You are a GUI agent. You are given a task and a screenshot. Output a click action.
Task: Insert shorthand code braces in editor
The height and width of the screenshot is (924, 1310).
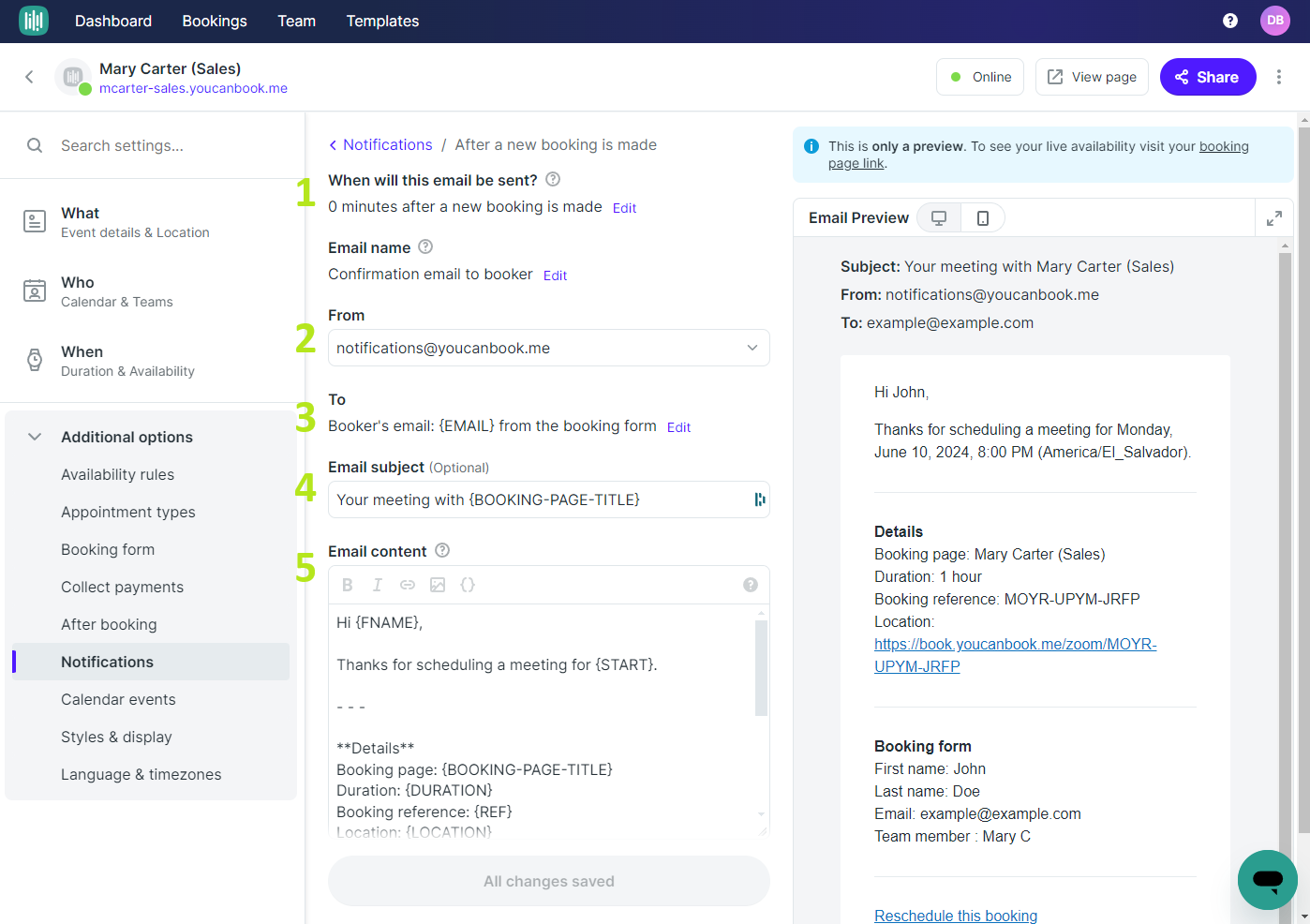tap(468, 585)
